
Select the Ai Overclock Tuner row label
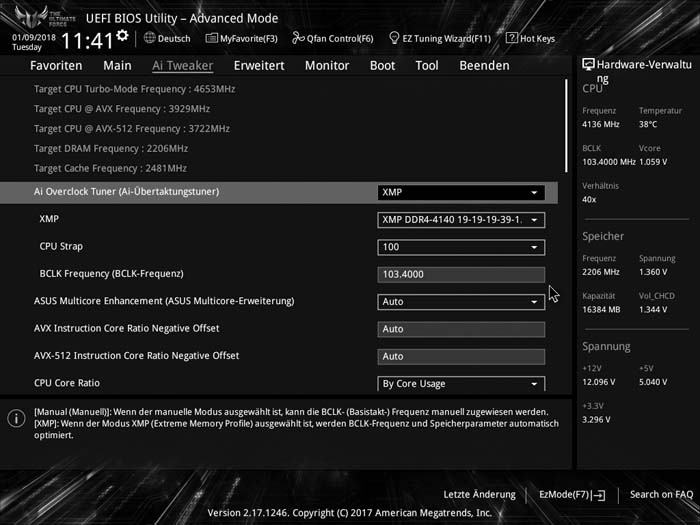[126, 192]
